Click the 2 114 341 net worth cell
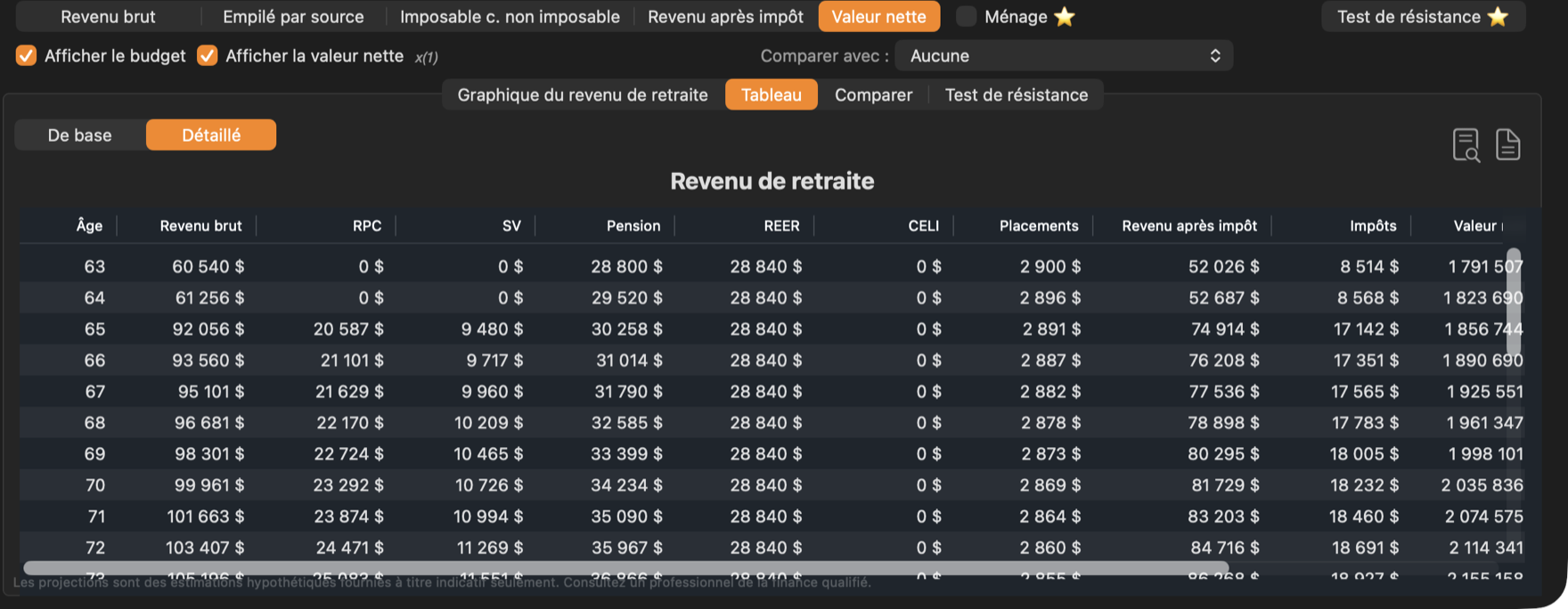1568x609 pixels. (1485, 547)
